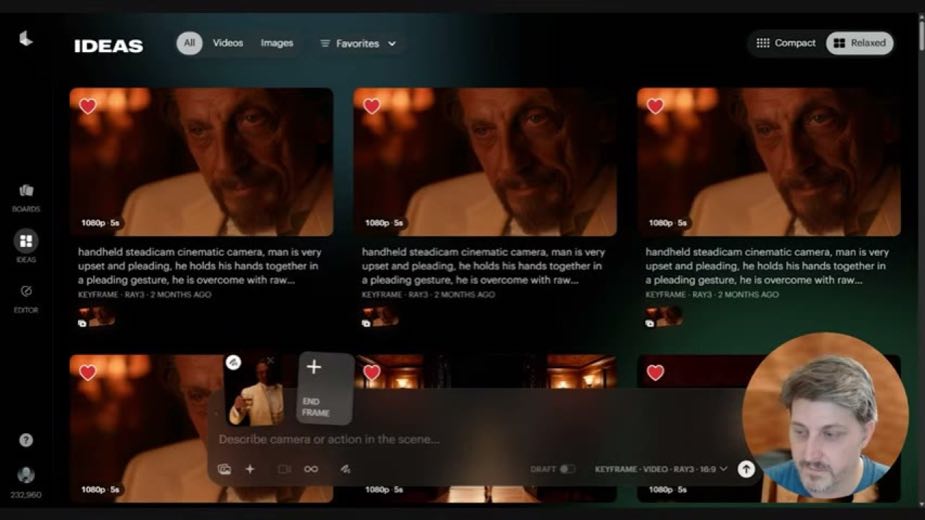Click the keyframe source thumbnail under first card
This screenshot has width=925, height=520.
tap(96, 317)
